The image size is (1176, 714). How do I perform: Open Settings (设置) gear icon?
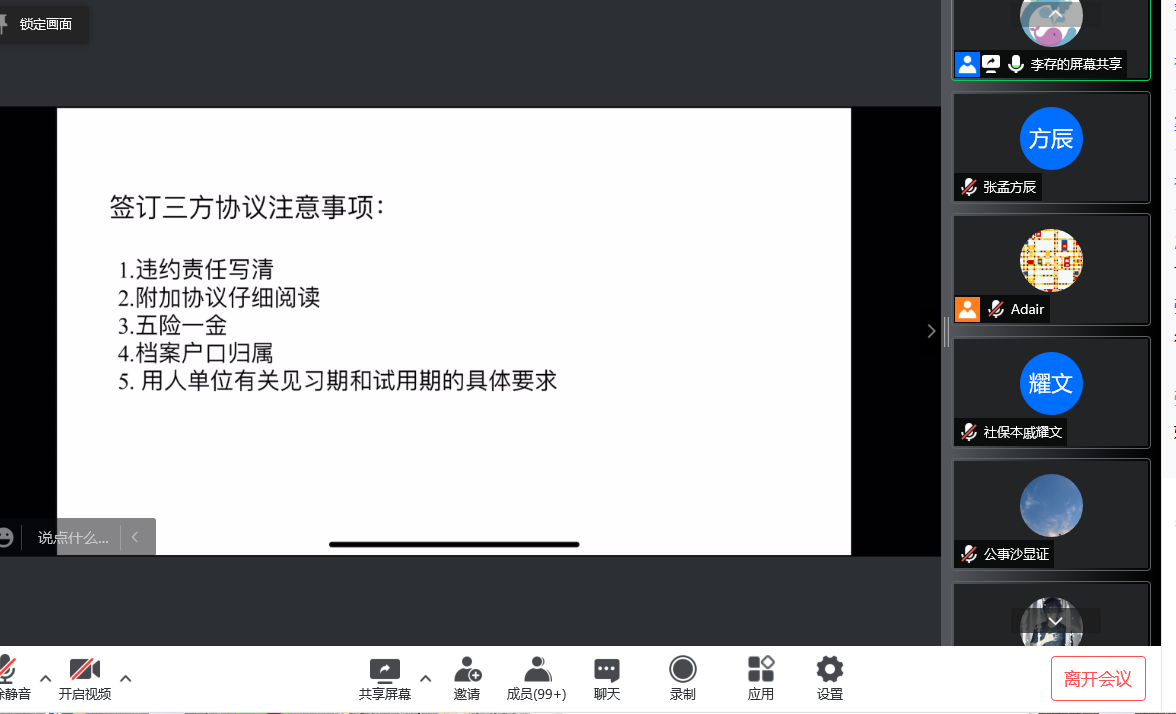click(x=830, y=670)
